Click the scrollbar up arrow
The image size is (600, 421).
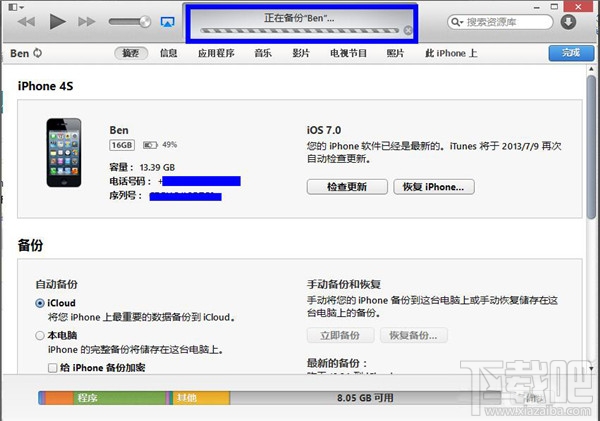[x=591, y=69]
